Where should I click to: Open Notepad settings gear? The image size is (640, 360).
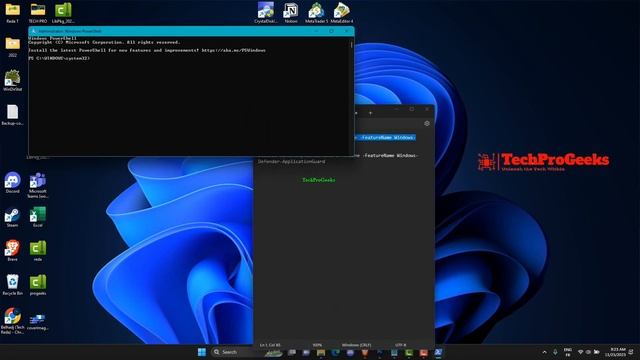pos(427,123)
